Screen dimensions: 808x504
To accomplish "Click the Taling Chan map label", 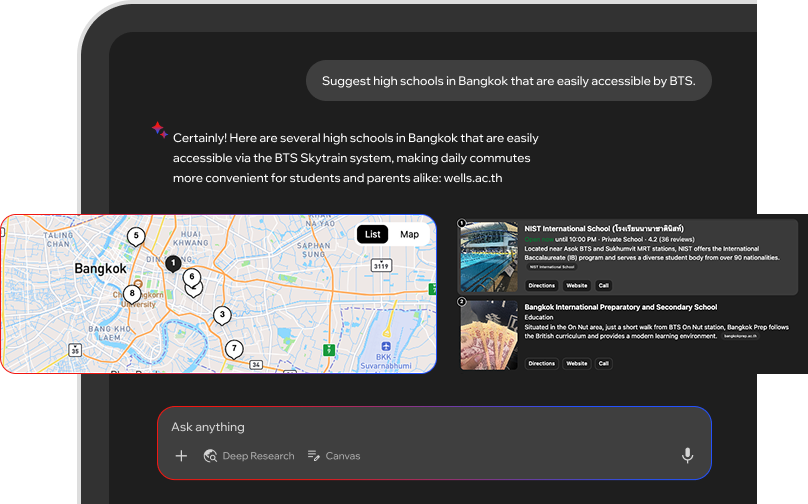I will click(x=58, y=240).
